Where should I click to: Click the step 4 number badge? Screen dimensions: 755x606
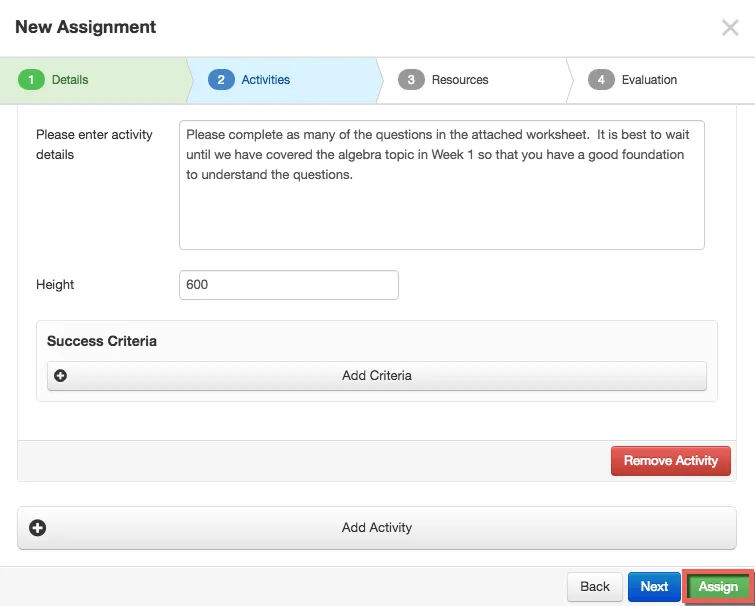click(601, 80)
